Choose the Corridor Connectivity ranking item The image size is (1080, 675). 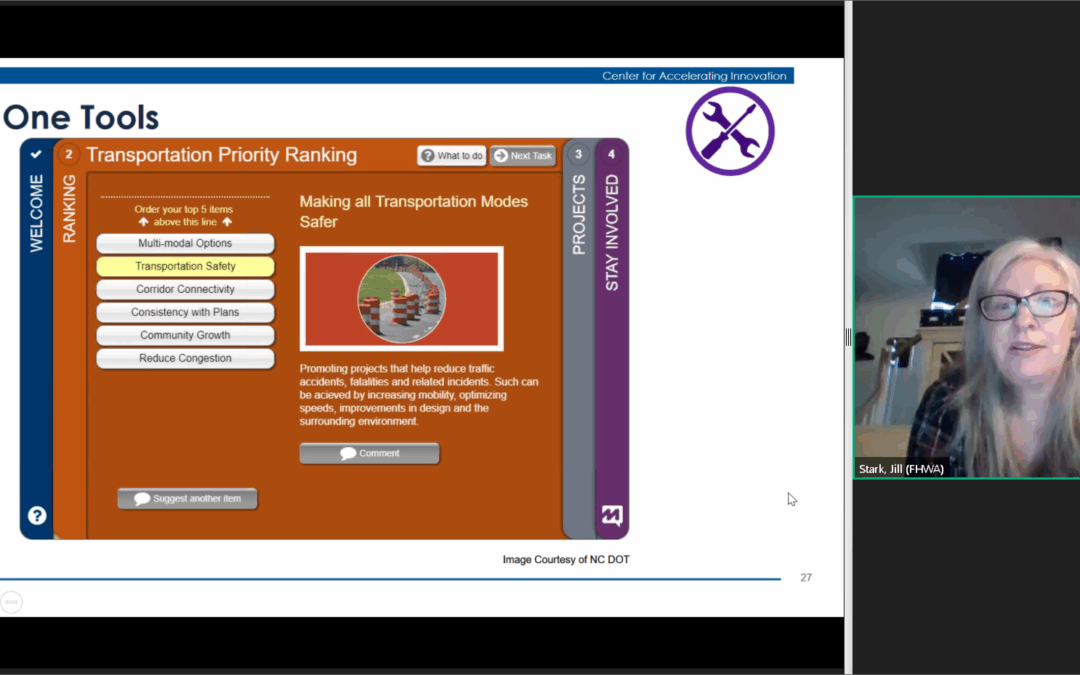click(x=185, y=289)
